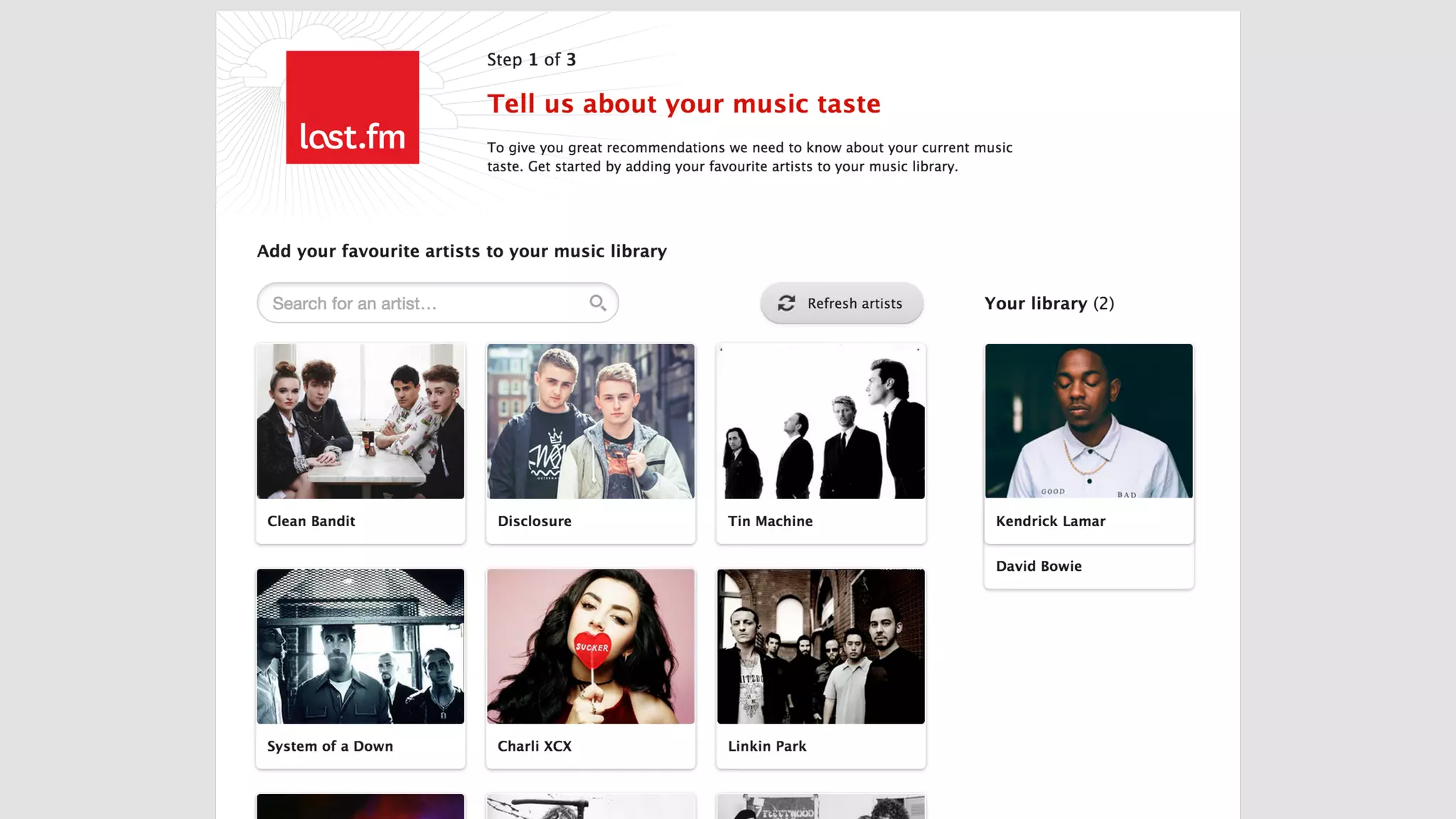1456x819 pixels.
Task: Click the Last.fm red logo
Action: pyautogui.click(x=352, y=107)
